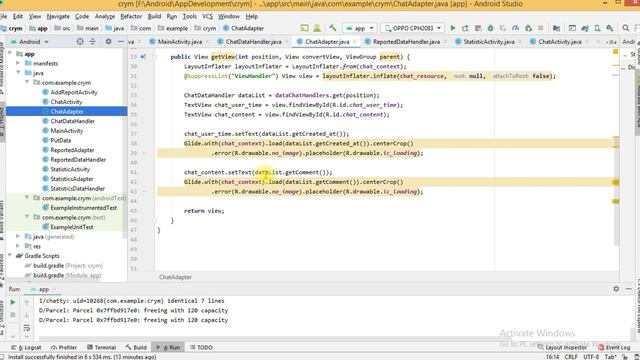This screenshot has width=640, height=360.
Task: Expand the manifests folder
Action: coord(18,63)
